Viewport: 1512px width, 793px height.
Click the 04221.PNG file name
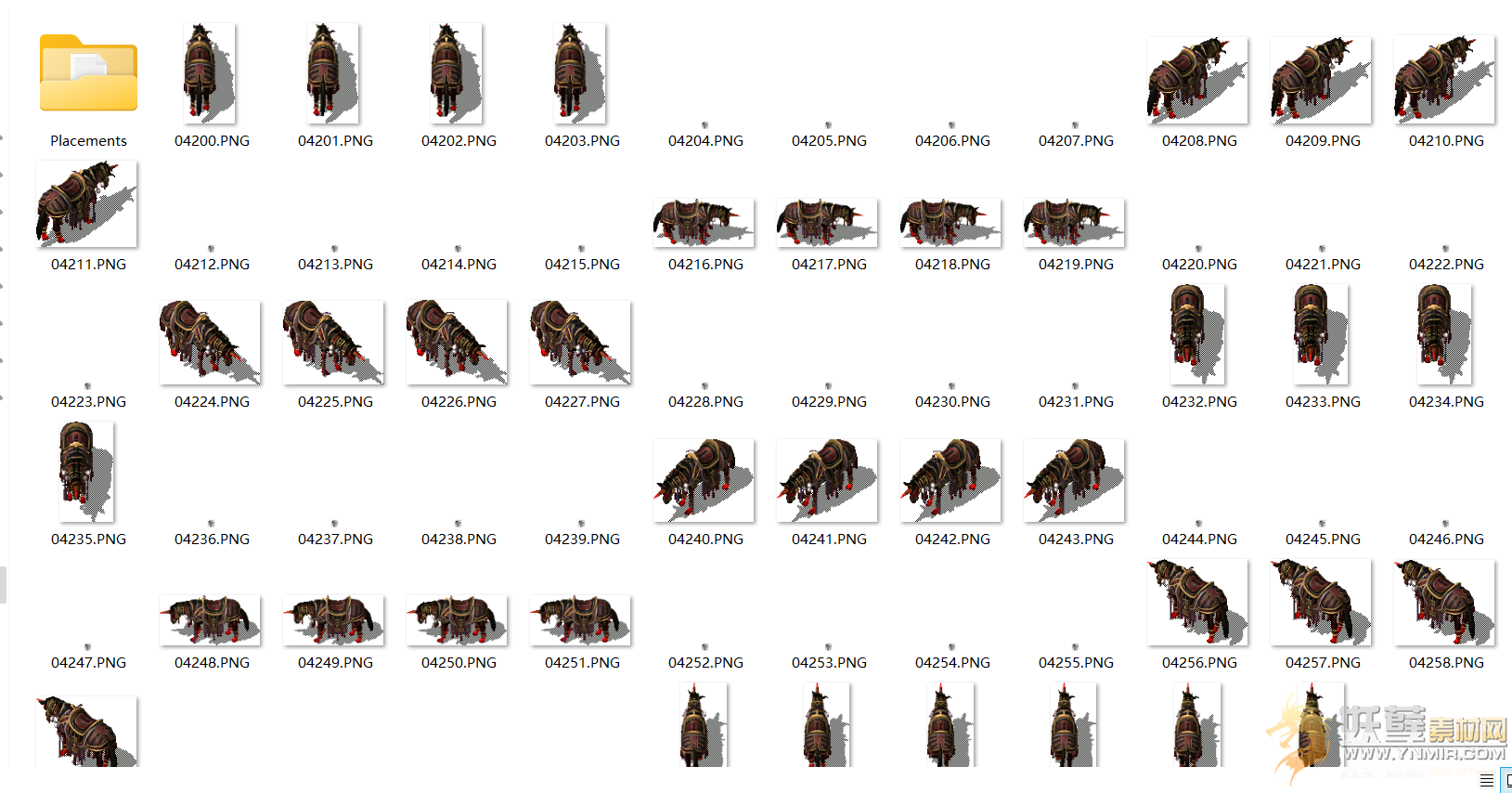click(1323, 265)
